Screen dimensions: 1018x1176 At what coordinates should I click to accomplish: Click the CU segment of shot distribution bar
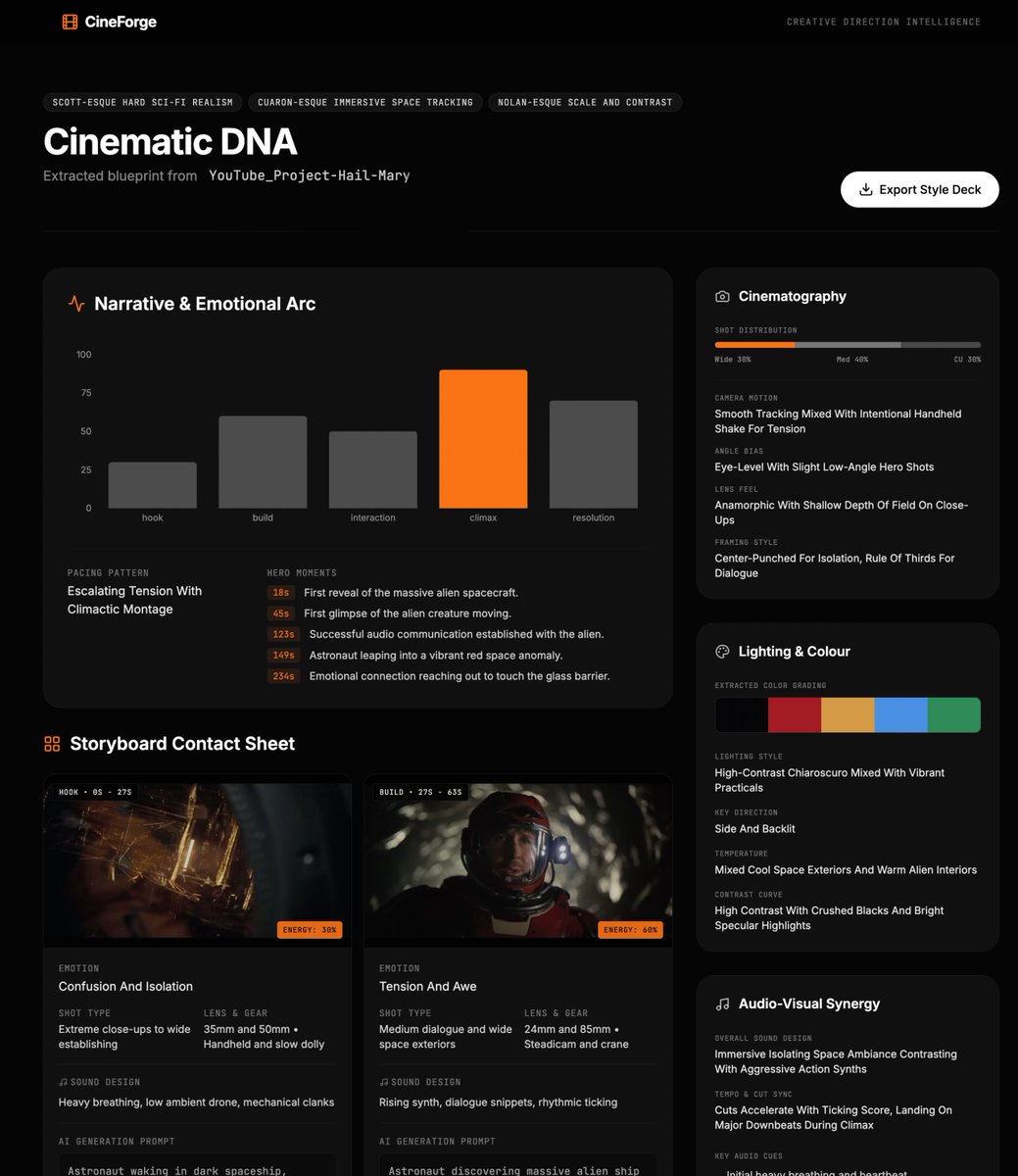tap(941, 345)
